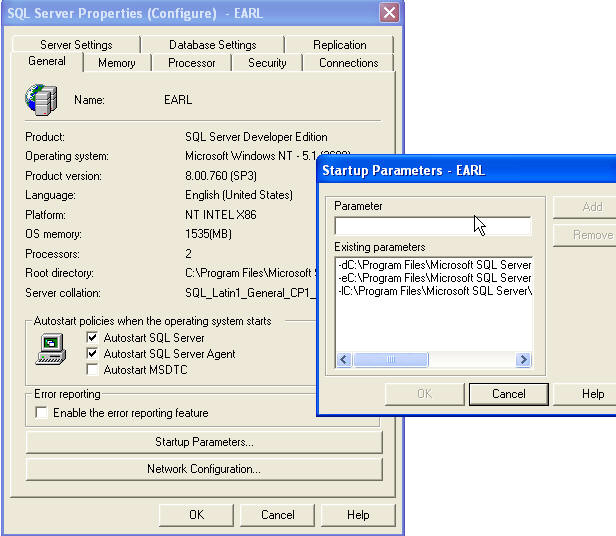Click the left scroll arrow in Existing parameters
This screenshot has width=616, height=536.
(x=344, y=360)
